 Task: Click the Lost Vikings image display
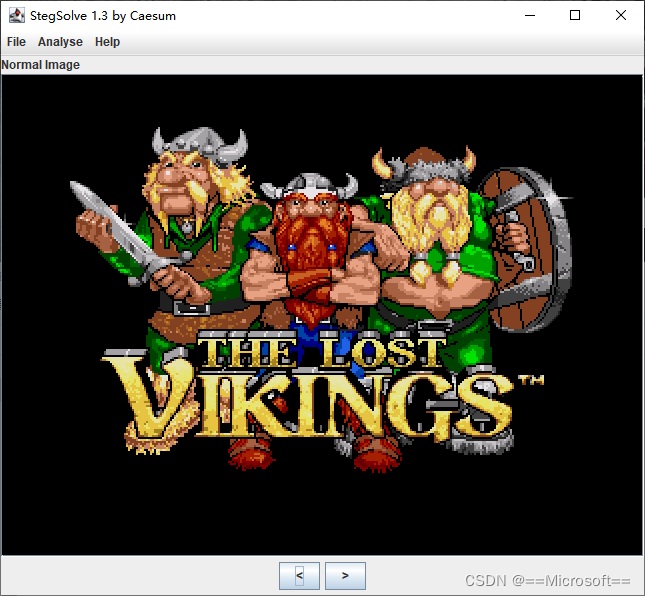click(322, 315)
